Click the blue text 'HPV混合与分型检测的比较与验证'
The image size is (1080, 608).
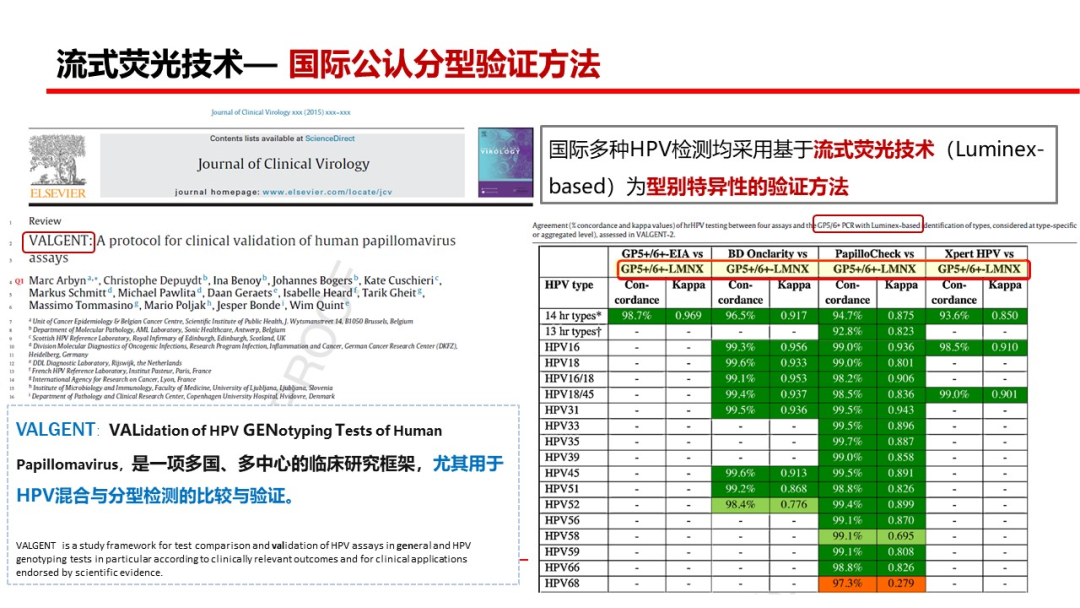pyautogui.click(x=149, y=495)
